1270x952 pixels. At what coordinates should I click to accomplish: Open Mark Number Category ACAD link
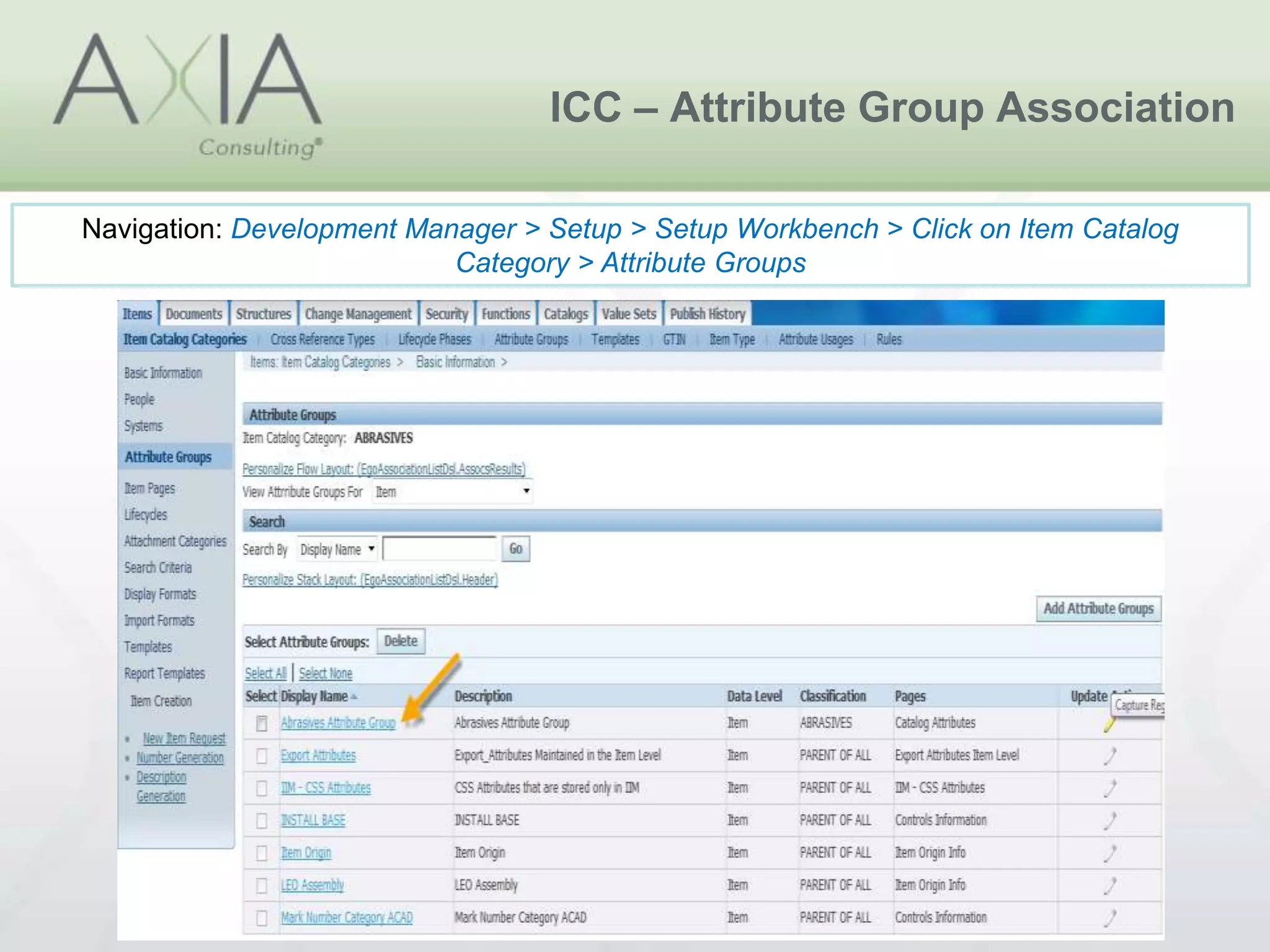pyautogui.click(x=347, y=917)
